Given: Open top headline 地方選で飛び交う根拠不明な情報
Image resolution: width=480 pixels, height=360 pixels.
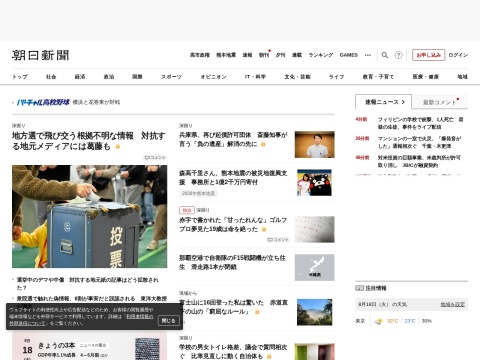Looking at the screenshot, I should [89, 141].
